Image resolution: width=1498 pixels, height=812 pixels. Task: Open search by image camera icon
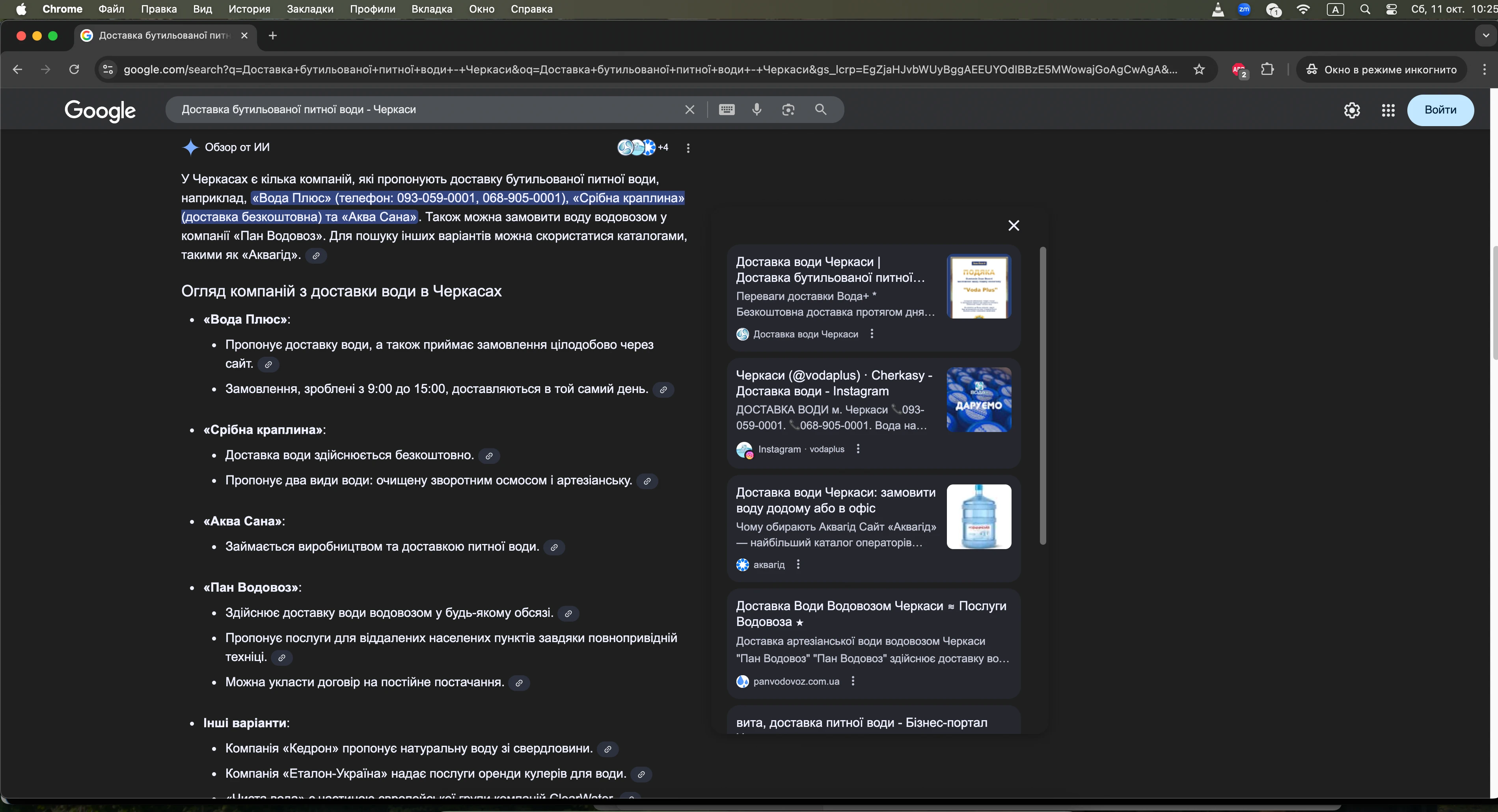(x=788, y=109)
